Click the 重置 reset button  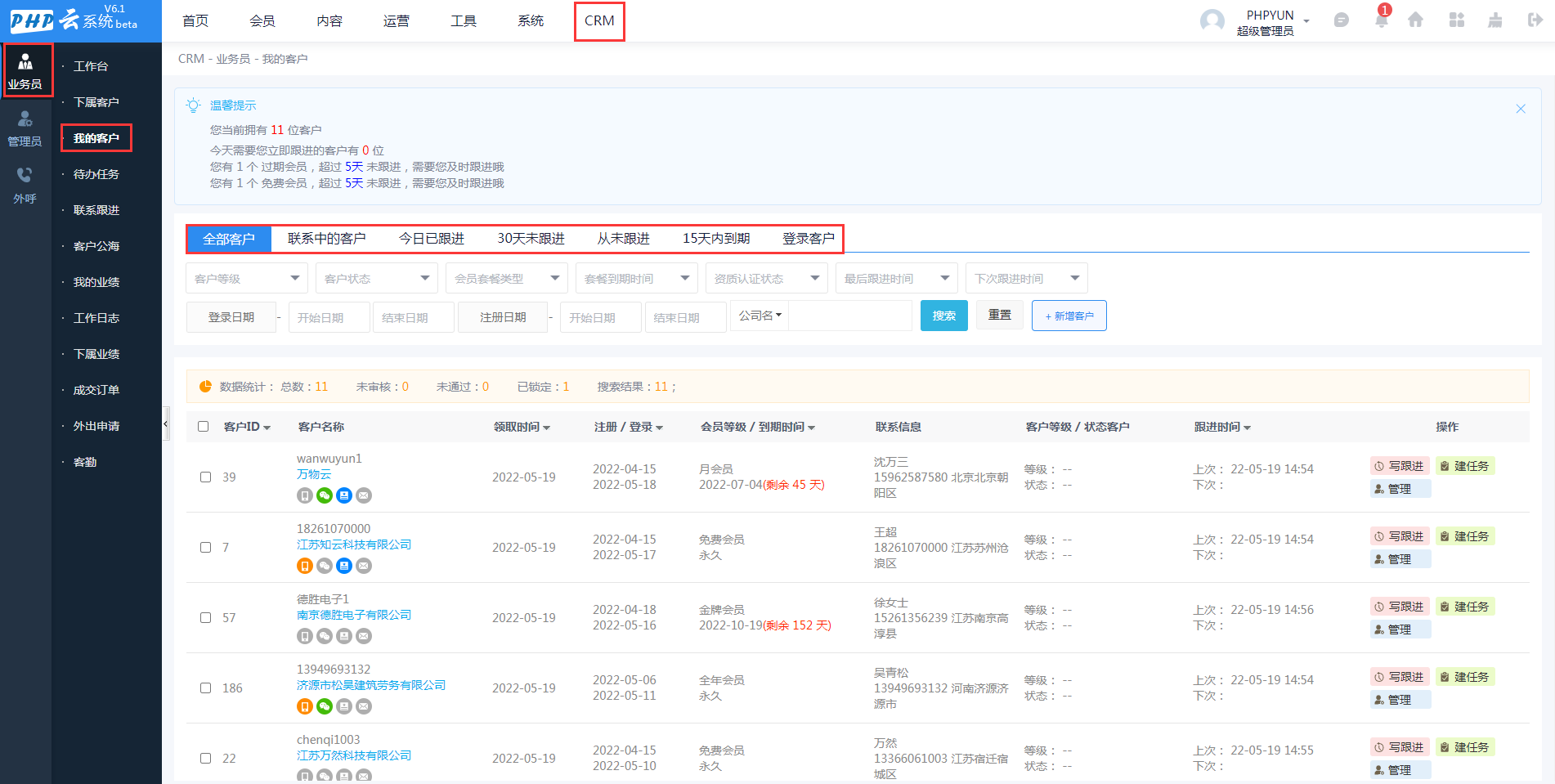click(1000, 315)
